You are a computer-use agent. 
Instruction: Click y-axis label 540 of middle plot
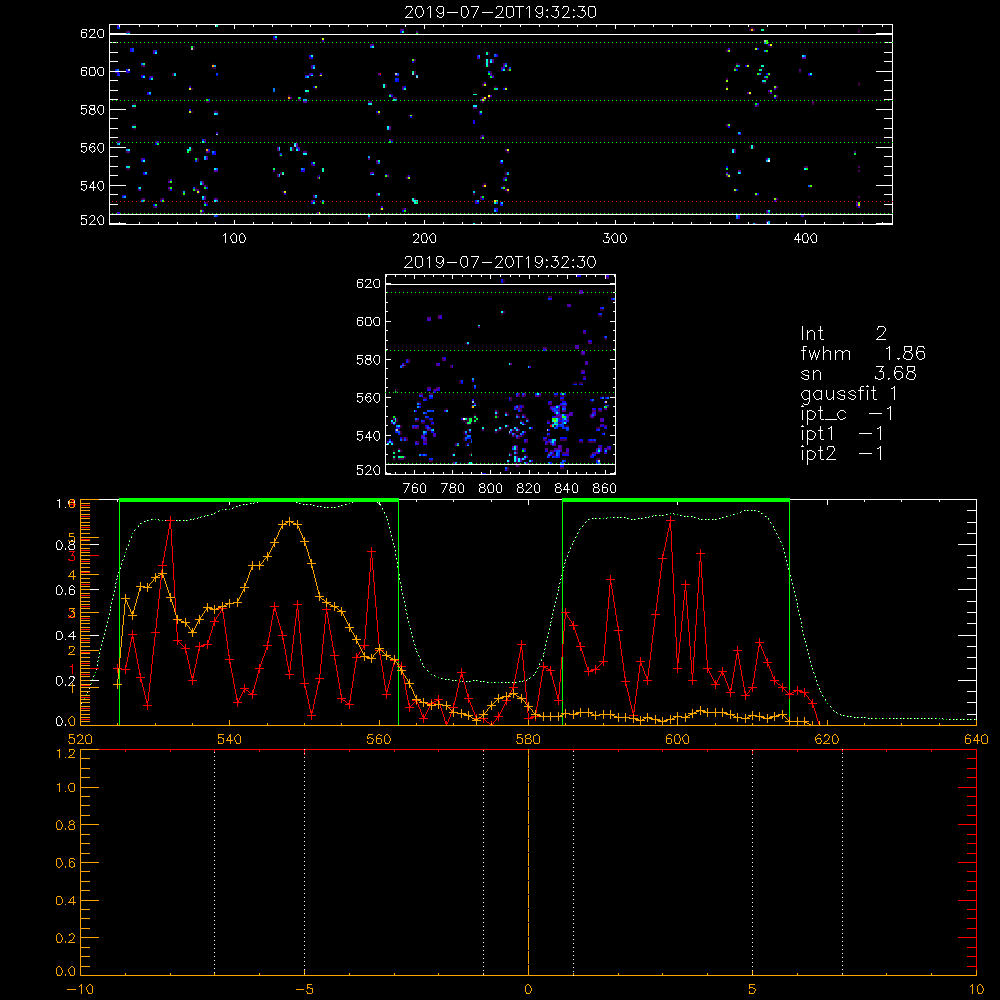click(x=369, y=436)
